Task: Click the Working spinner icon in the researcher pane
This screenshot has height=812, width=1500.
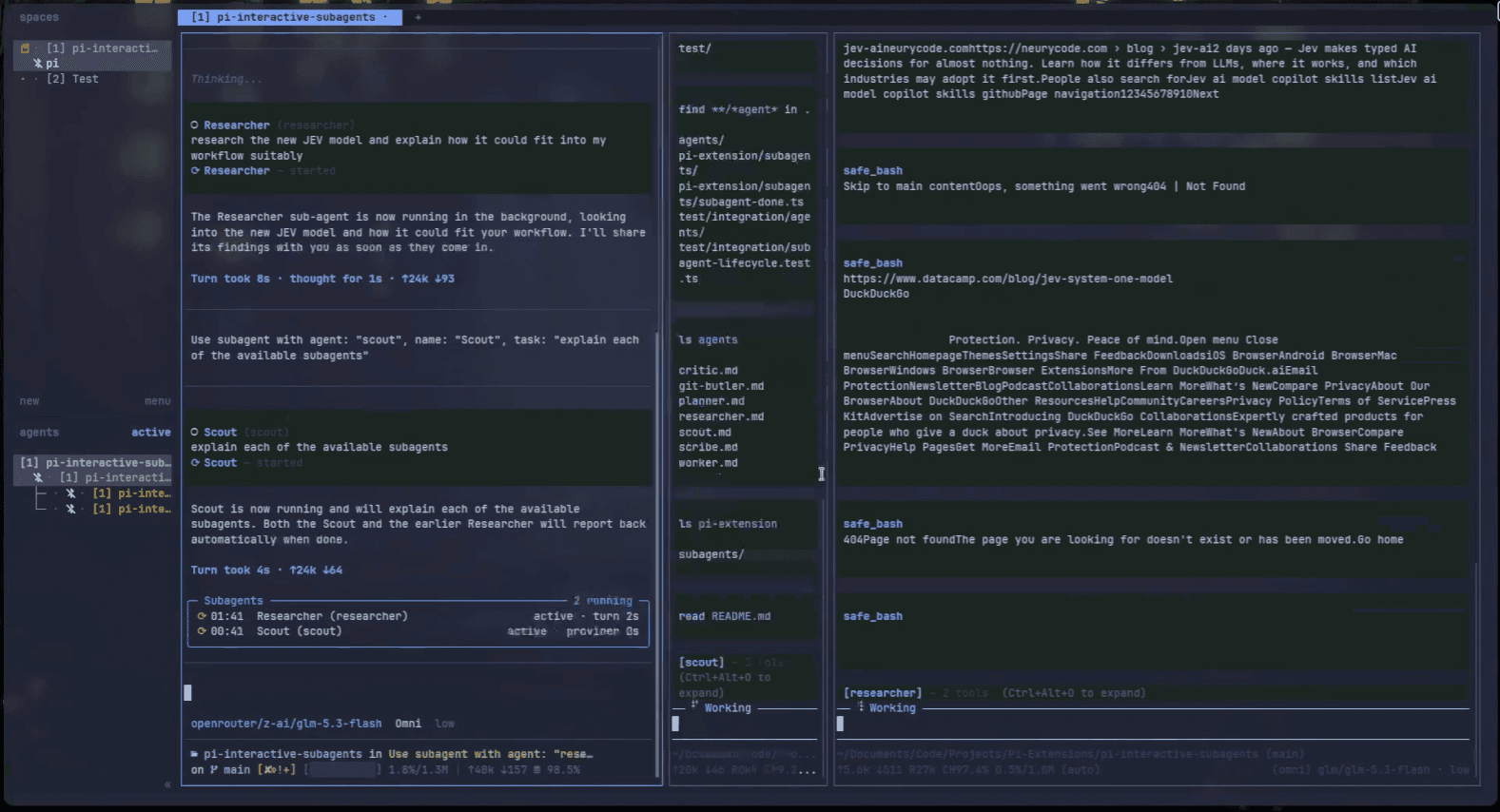Action: [861, 707]
